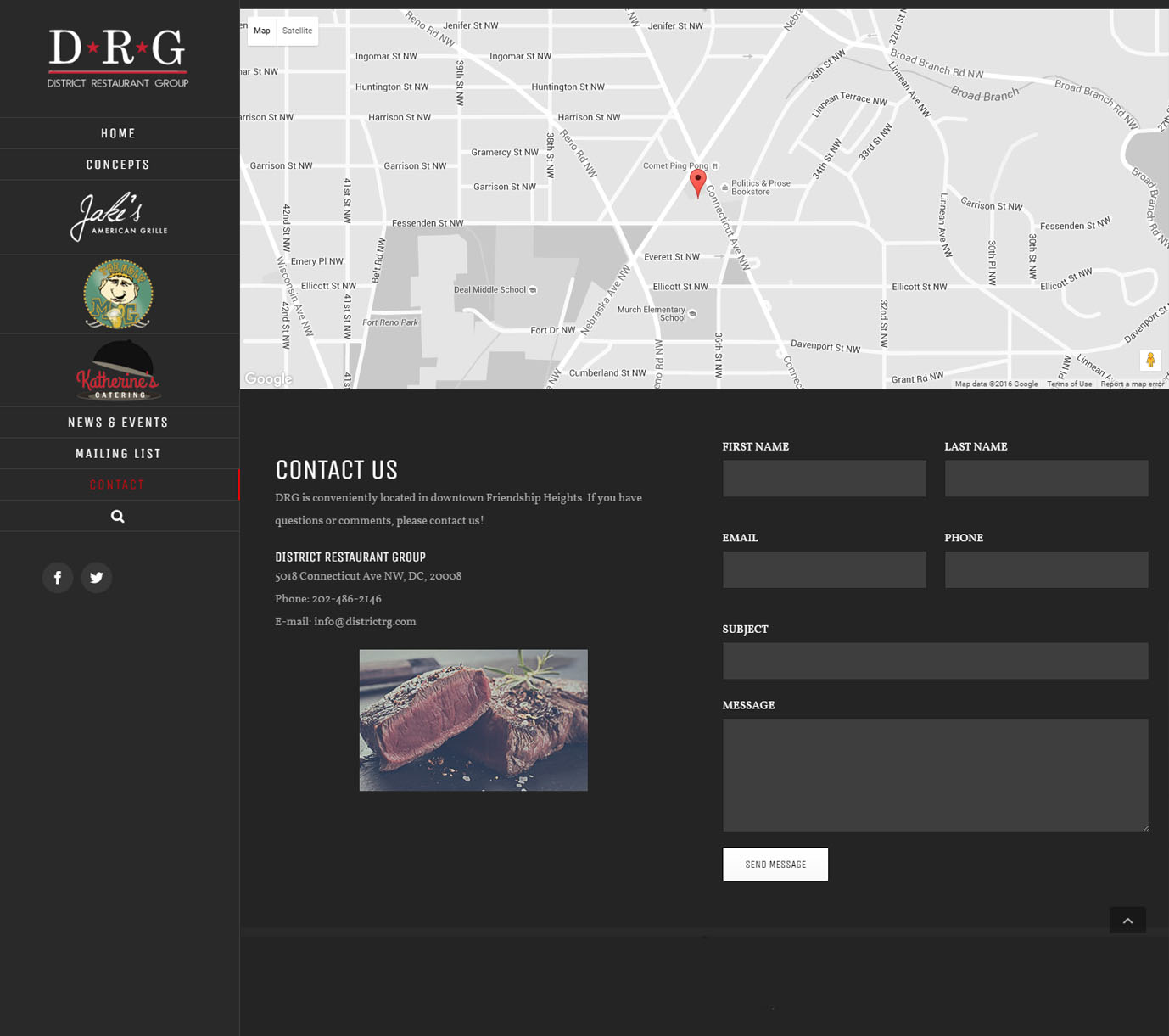Click the red location pin on map
Viewport: 1169px width, 1036px height.
pos(697,182)
